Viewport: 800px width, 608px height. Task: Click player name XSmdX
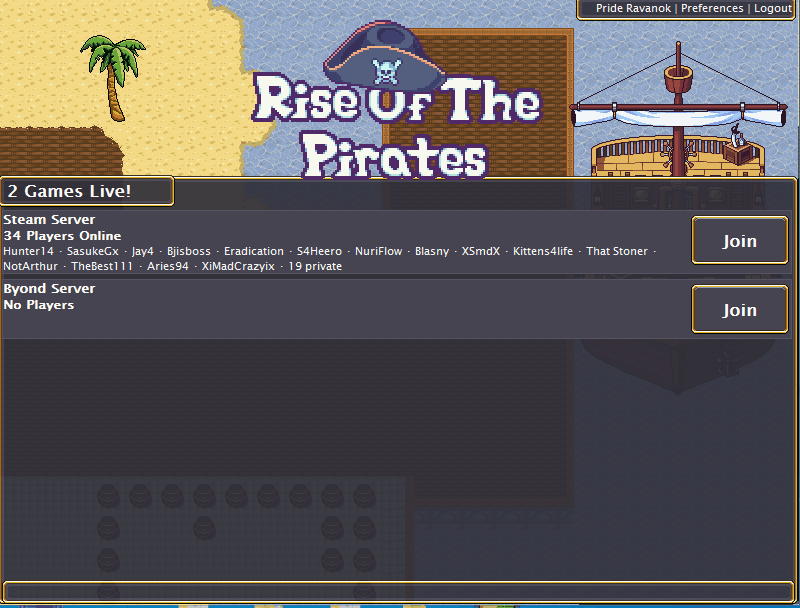click(x=481, y=251)
